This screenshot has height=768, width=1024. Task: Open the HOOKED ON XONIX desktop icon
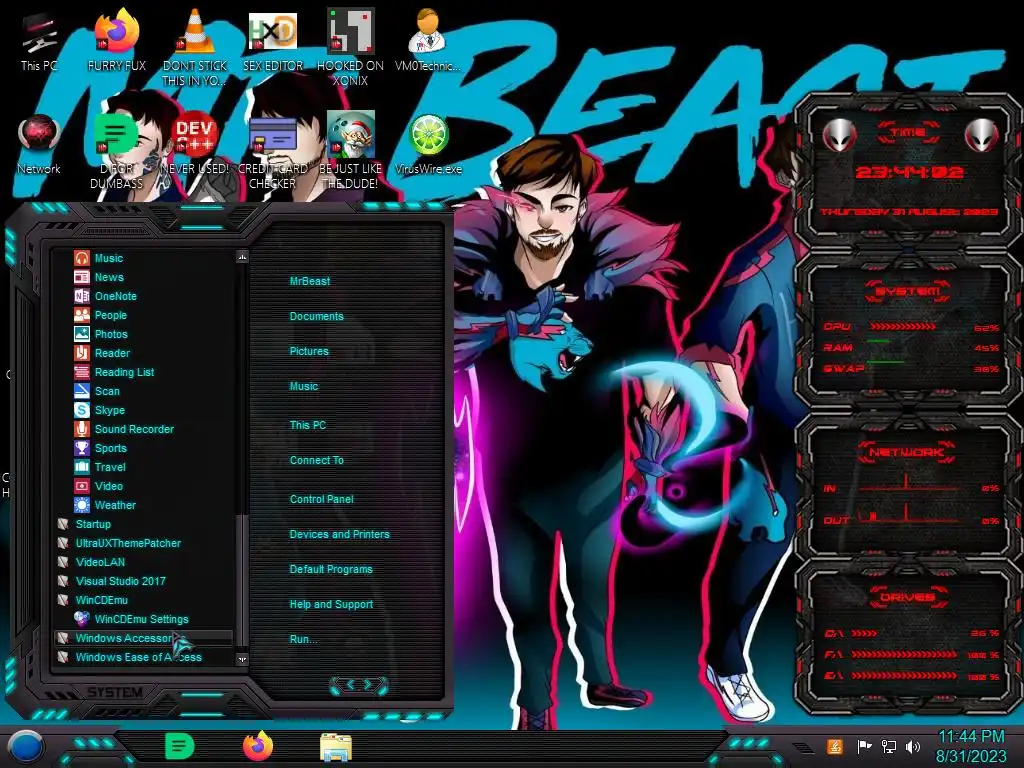[350, 49]
